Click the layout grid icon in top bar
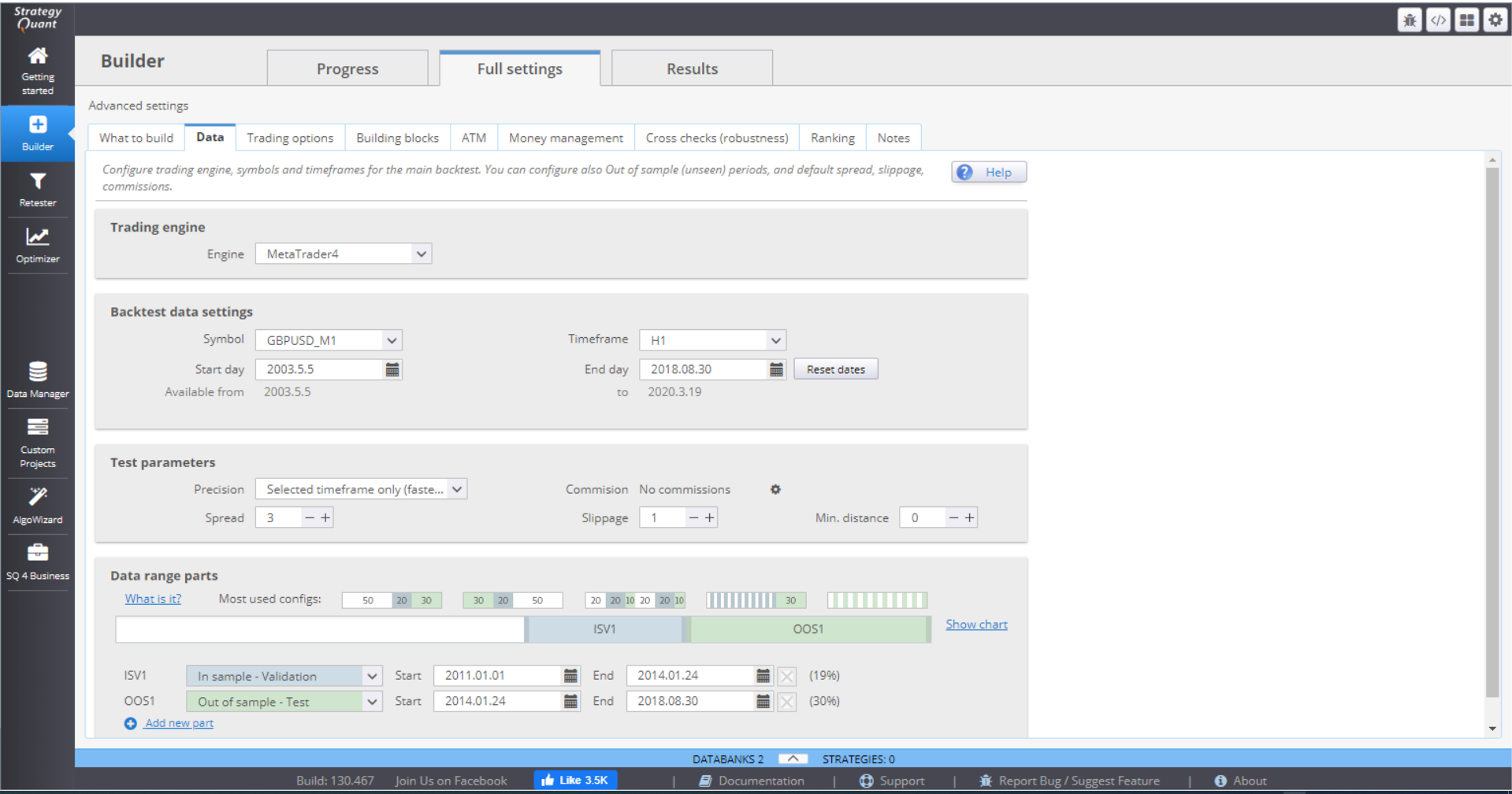The image size is (1512, 794). pyautogui.click(x=1466, y=20)
